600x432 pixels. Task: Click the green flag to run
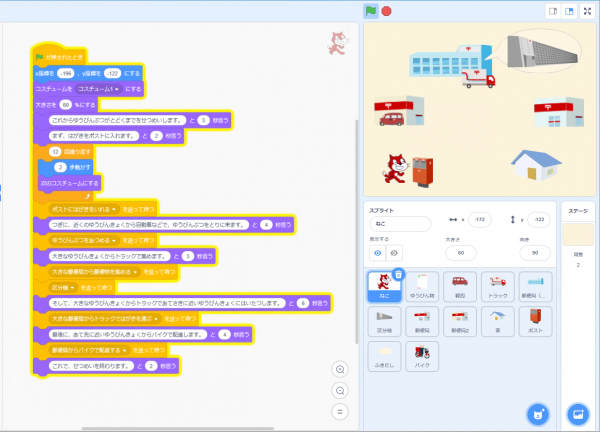(370, 11)
